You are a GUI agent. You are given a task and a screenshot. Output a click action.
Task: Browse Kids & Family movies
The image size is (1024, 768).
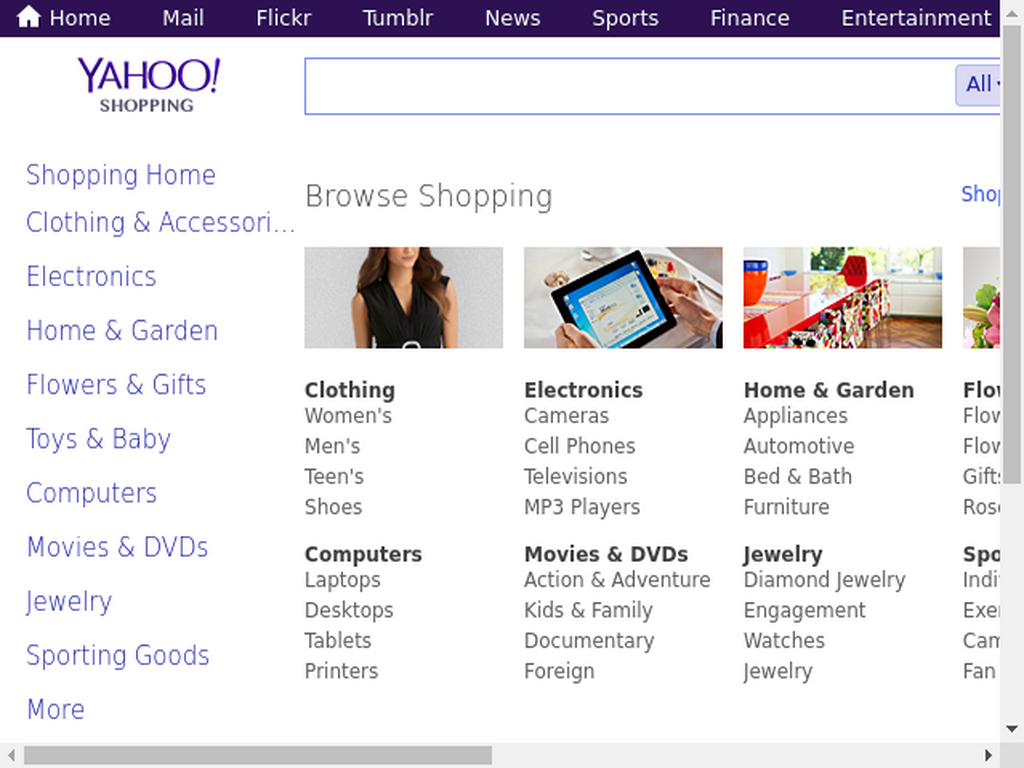[588, 611]
